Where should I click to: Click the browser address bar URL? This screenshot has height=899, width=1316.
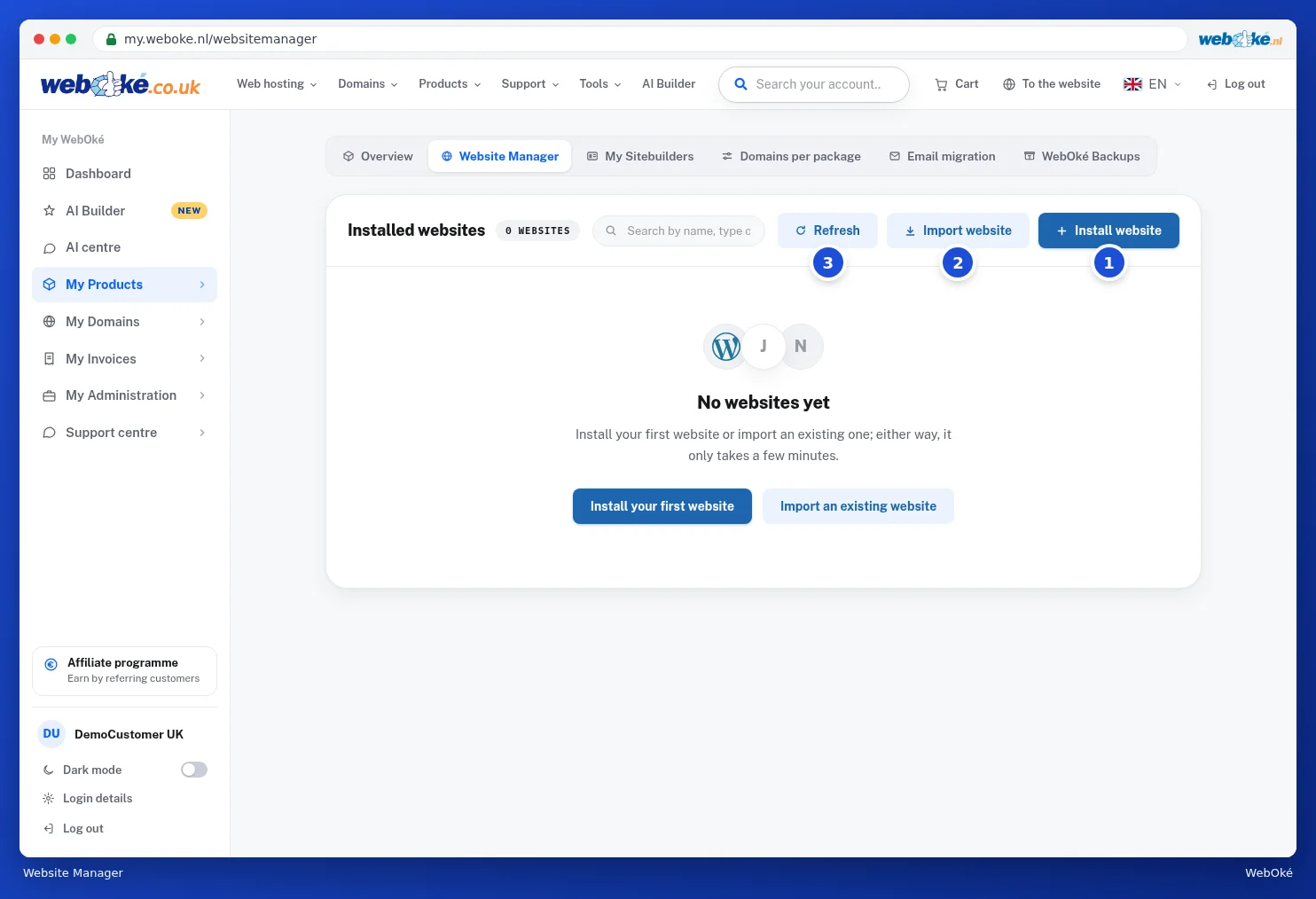pos(220,39)
